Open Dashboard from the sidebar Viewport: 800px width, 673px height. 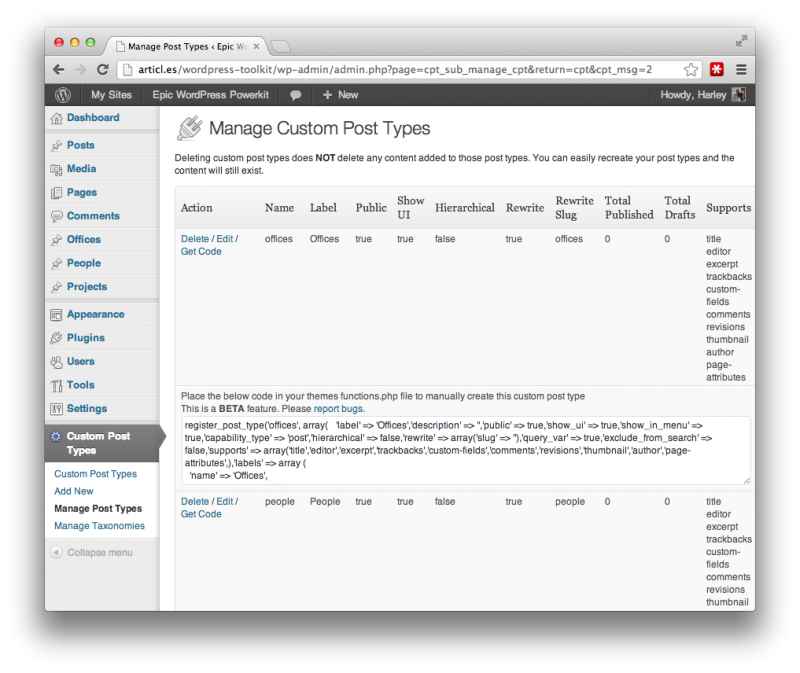93,118
